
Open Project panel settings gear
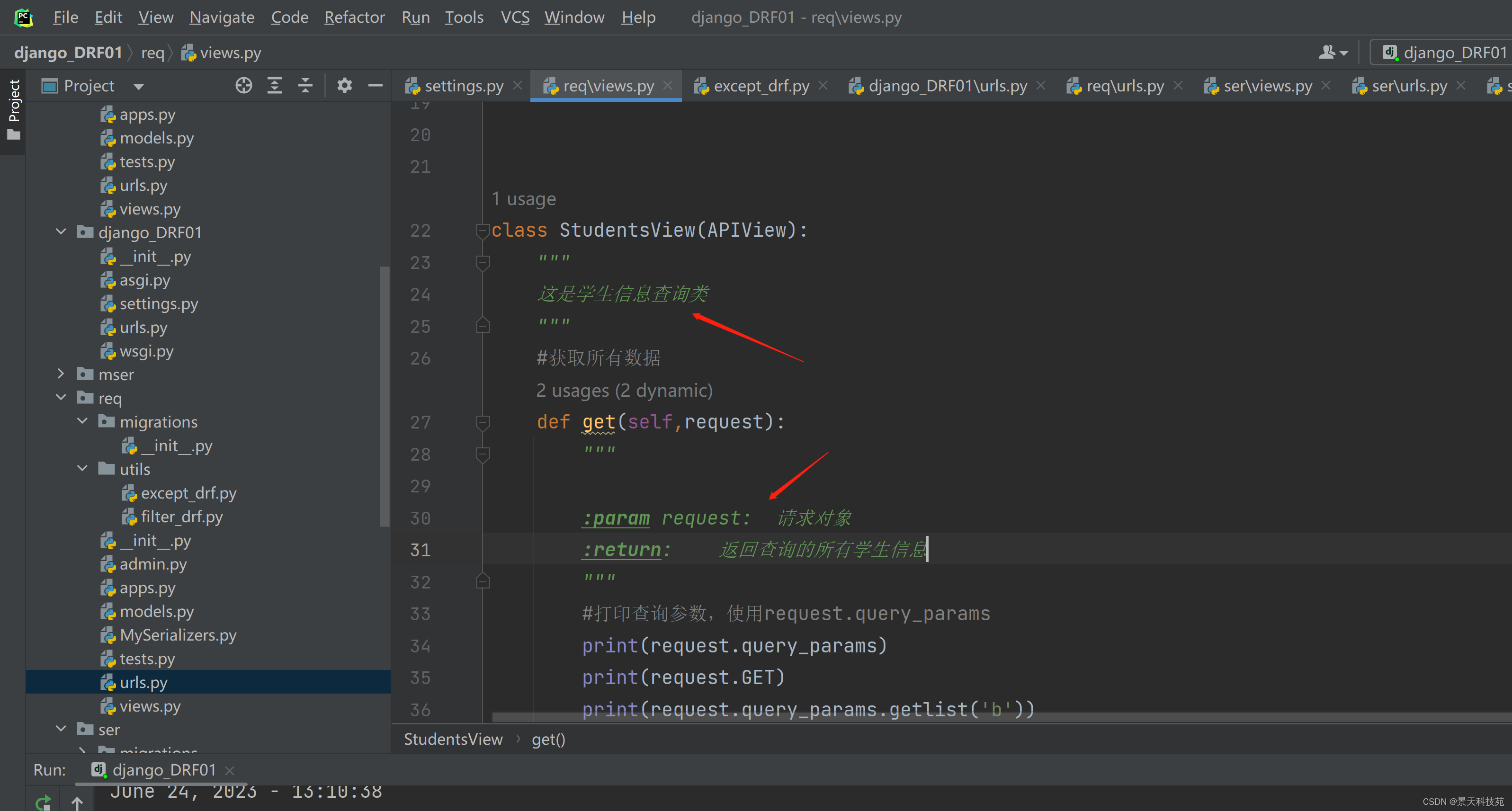point(345,86)
